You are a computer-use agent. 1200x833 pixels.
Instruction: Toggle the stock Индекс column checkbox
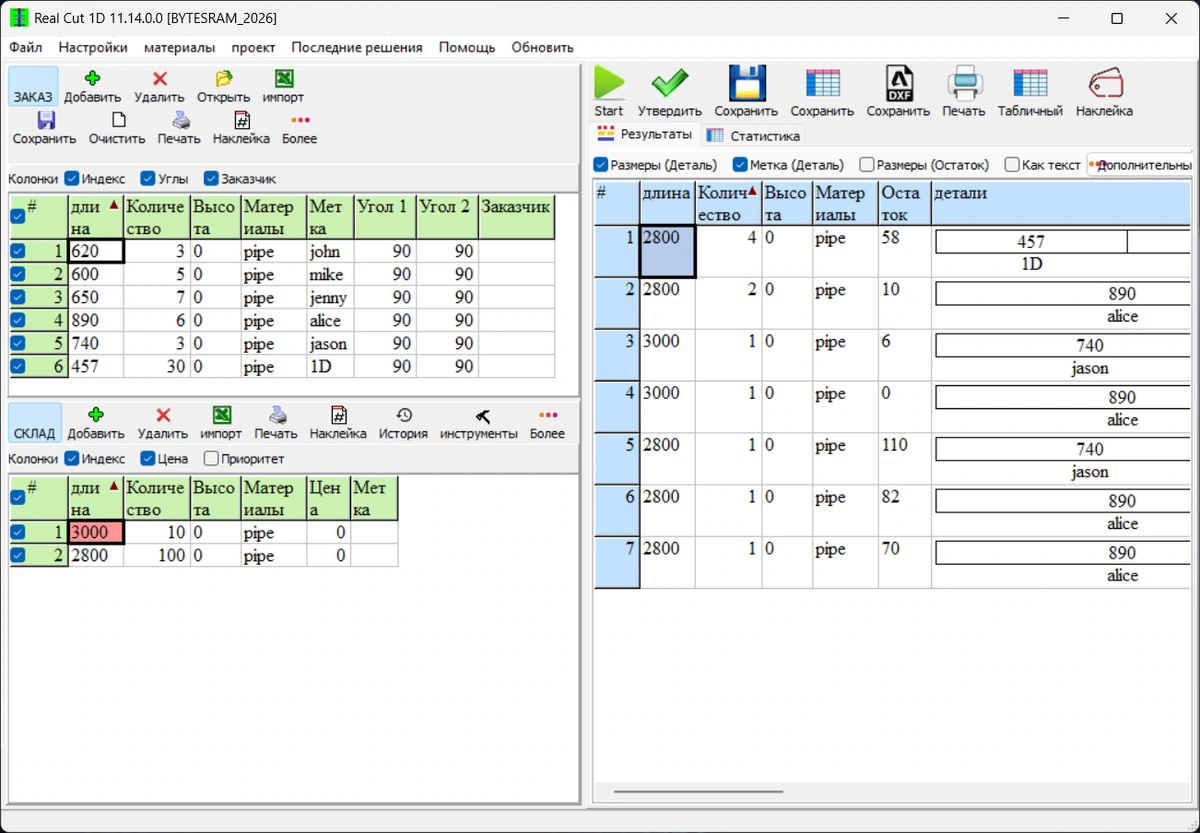click(x=72, y=459)
